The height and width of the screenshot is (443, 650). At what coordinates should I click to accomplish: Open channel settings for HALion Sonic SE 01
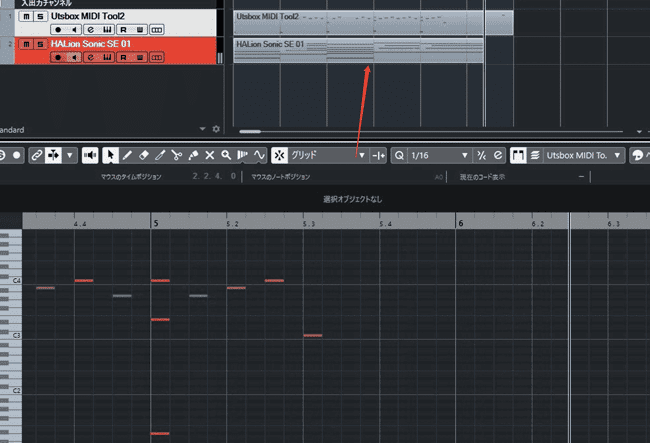pyautogui.click(x=90, y=57)
